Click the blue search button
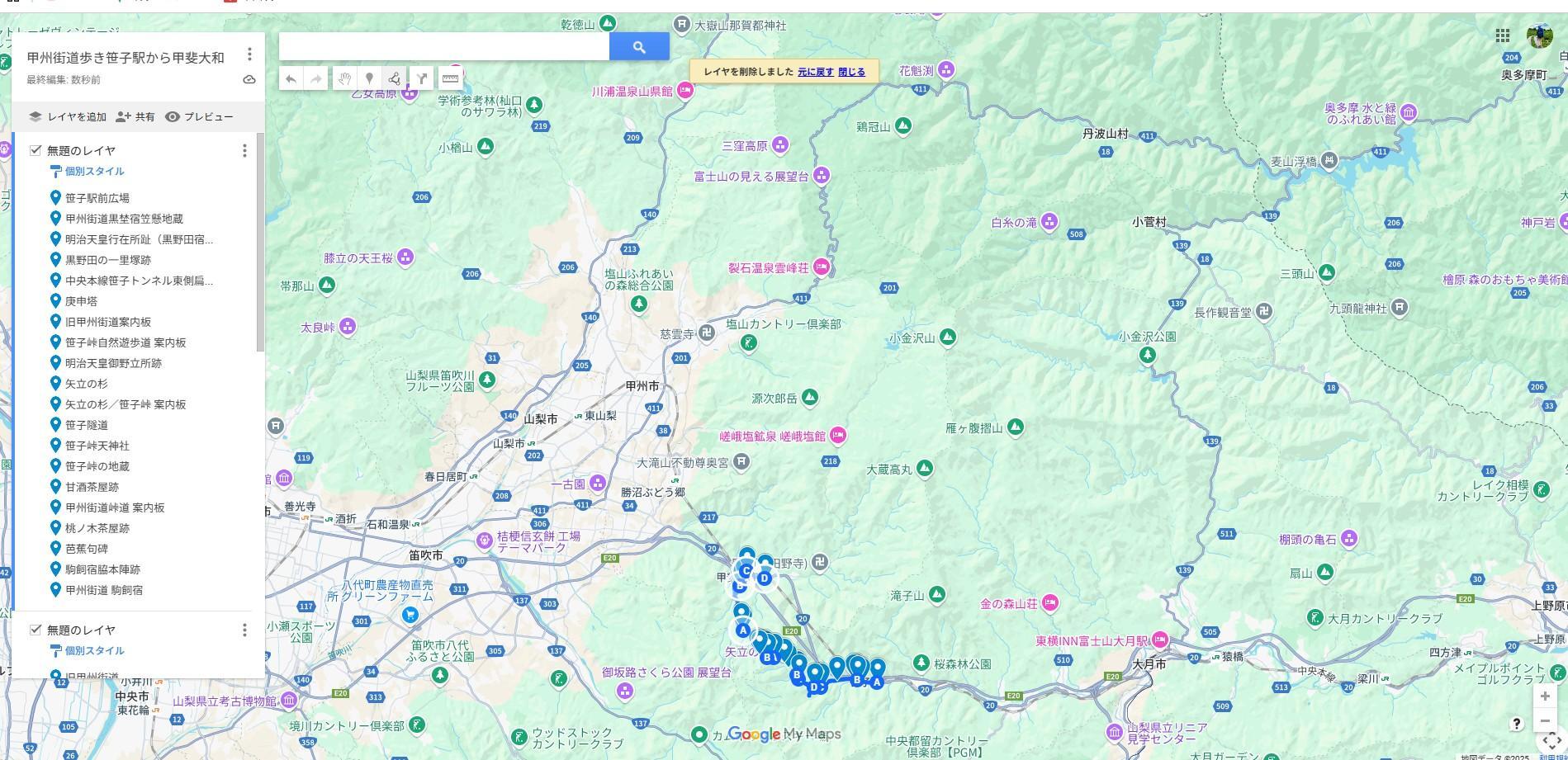This screenshot has height=760, width=1568. click(639, 47)
